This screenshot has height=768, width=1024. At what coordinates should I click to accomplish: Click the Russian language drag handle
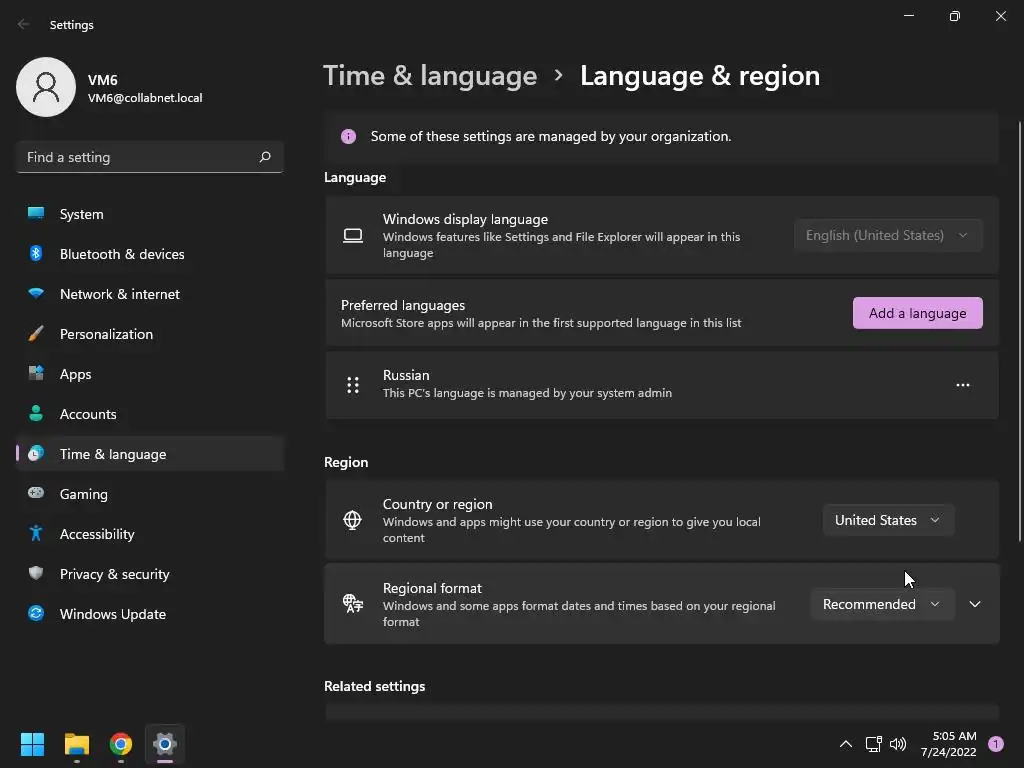click(353, 385)
